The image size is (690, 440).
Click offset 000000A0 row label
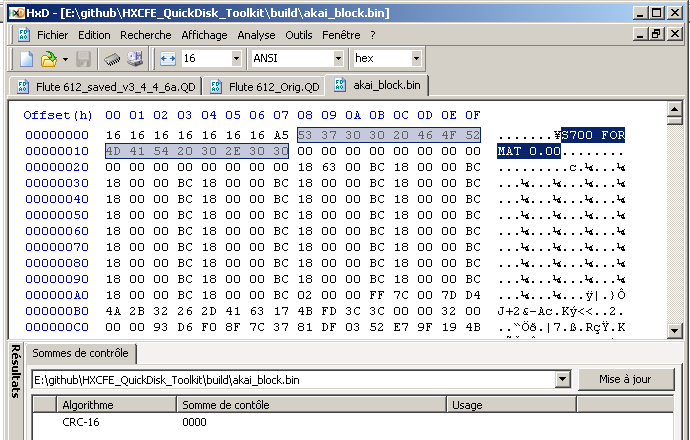click(x=57, y=295)
